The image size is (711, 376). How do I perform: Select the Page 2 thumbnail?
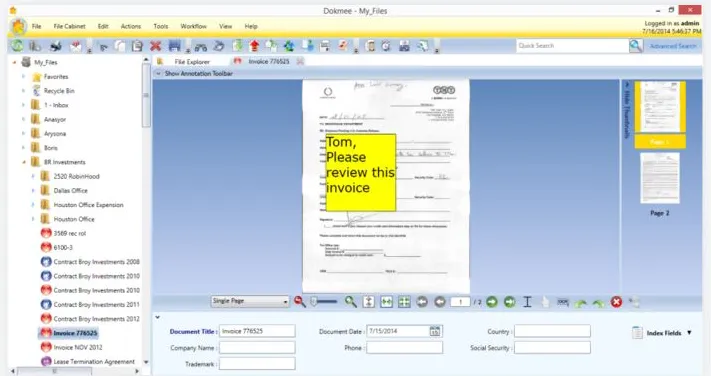[x=660, y=178]
